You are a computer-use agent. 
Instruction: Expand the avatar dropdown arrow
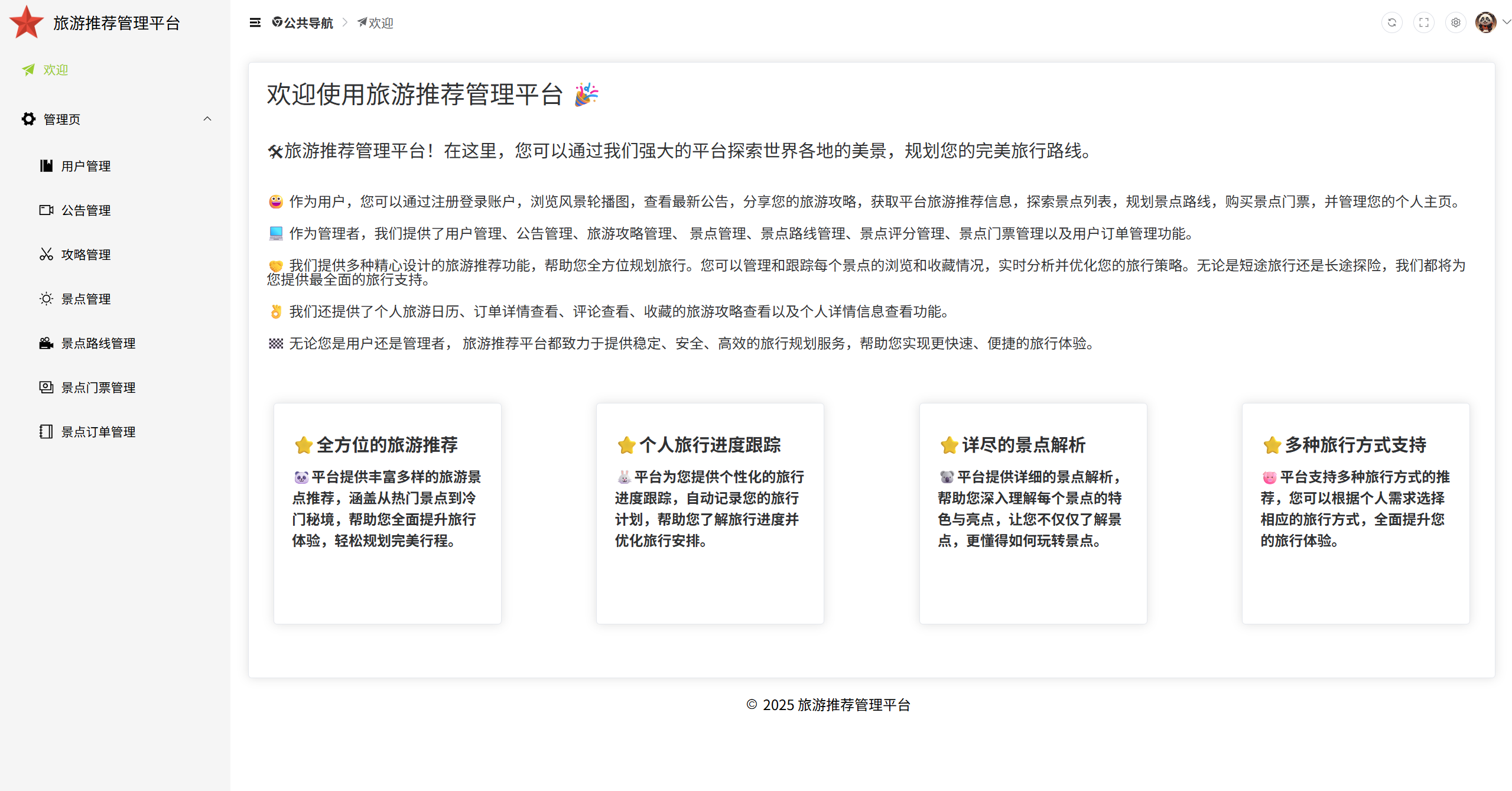pos(1506,22)
